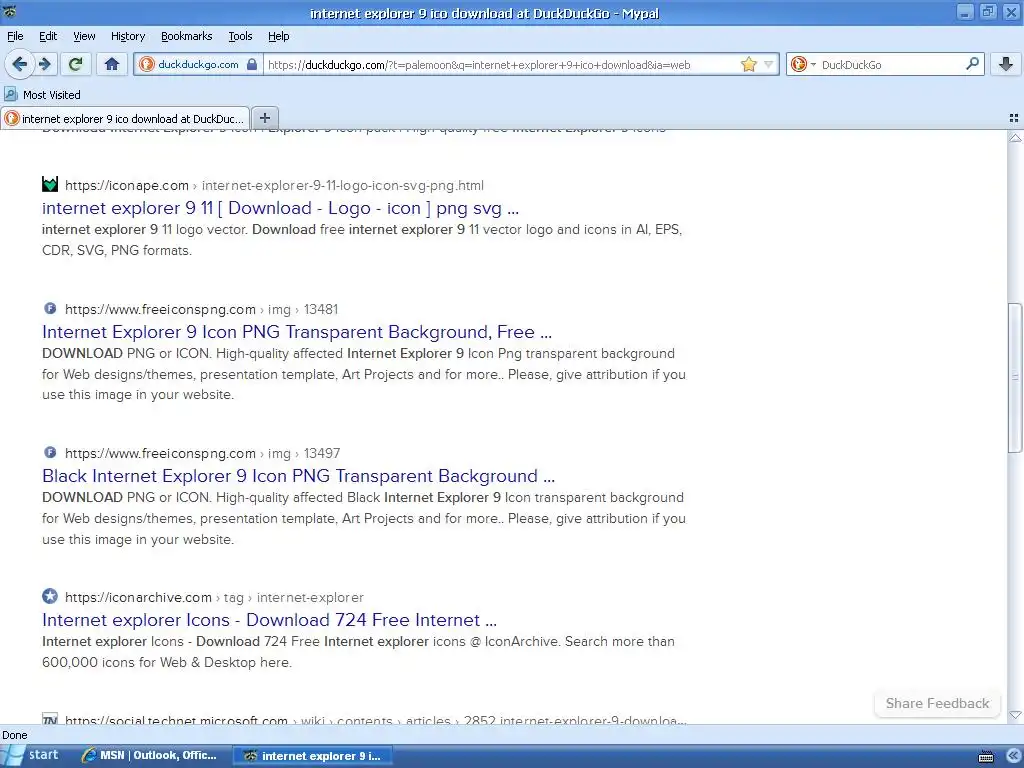
Task: Open the Help menu
Action: coord(278,36)
